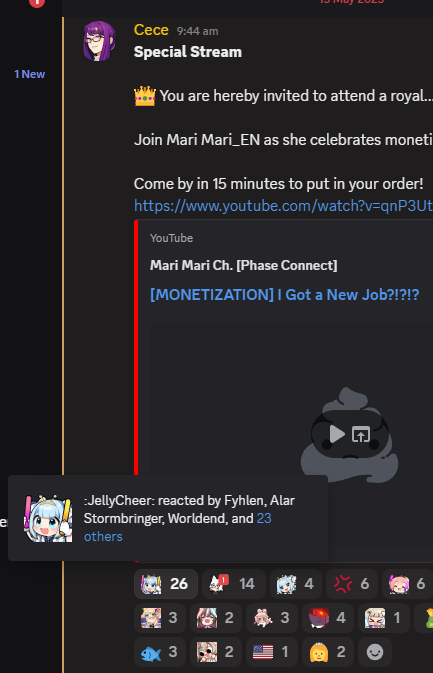This screenshot has height=673, width=433.
Task: Click the JellyCheer emoji in the tooltip
Action: (x=48, y=518)
